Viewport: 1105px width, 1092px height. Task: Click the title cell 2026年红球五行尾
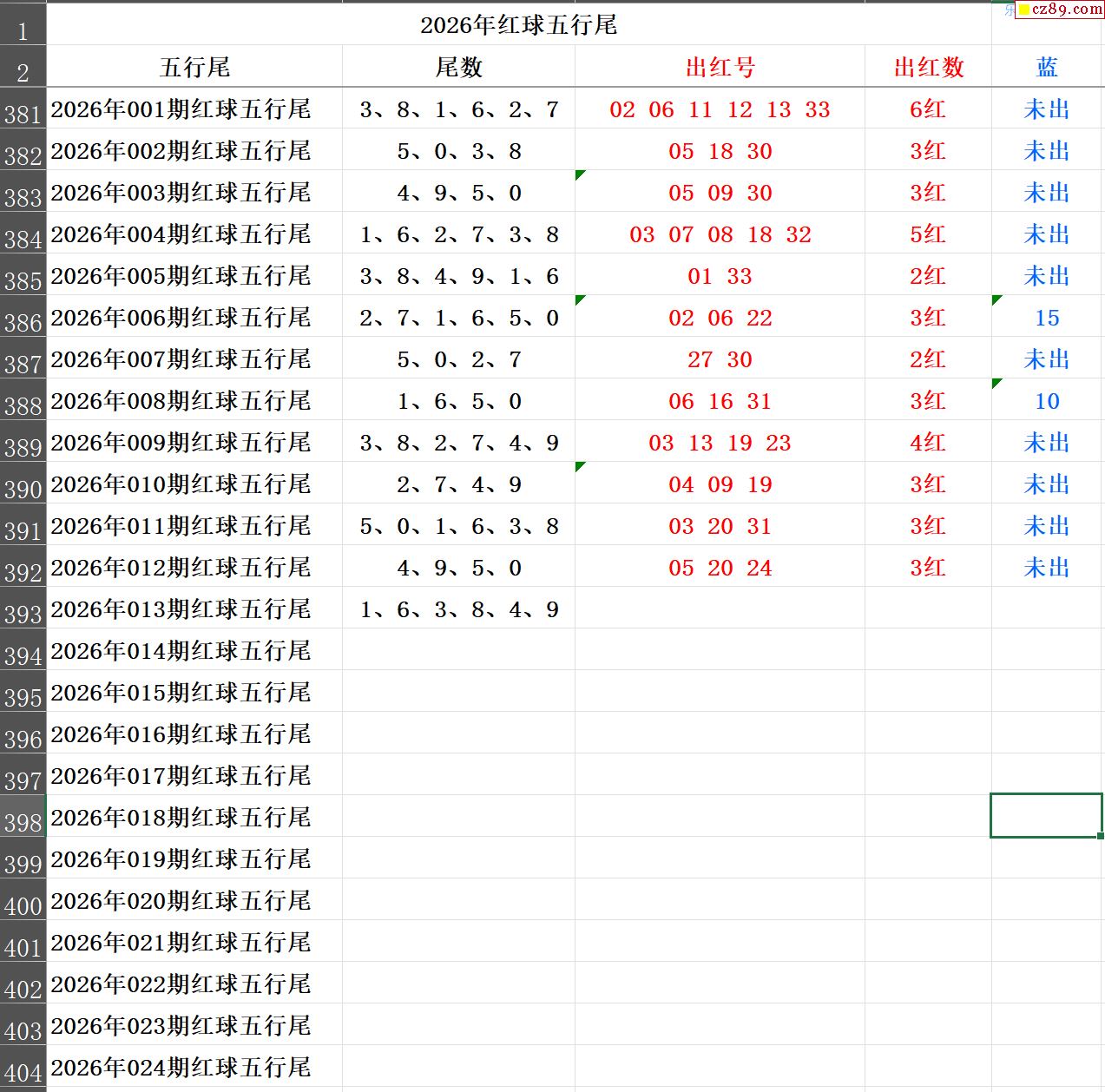[518, 25]
